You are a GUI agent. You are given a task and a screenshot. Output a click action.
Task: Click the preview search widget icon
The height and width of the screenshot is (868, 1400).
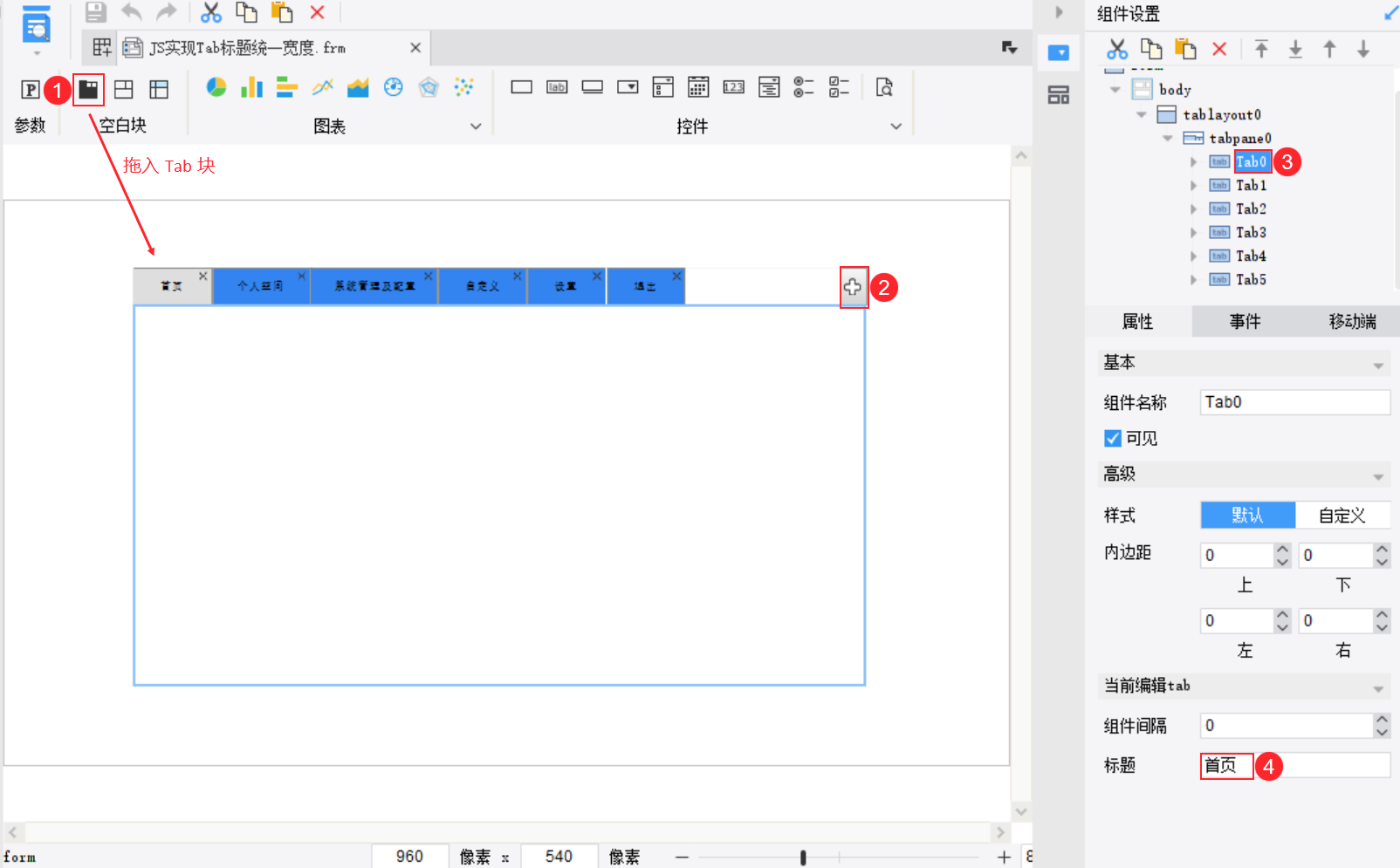click(x=884, y=87)
